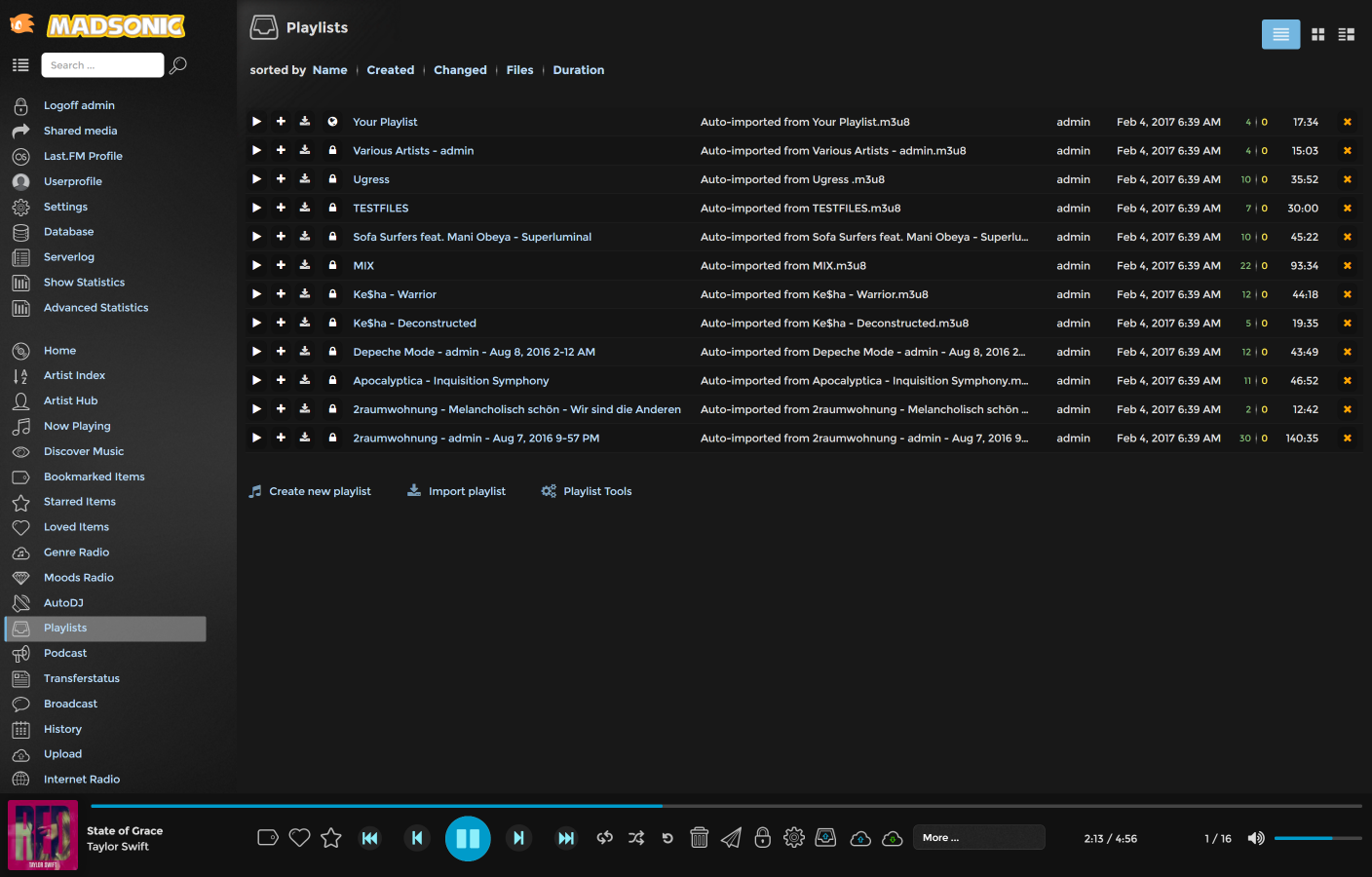The image size is (1372, 877).
Task: Go to Podcast in the sidebar
Action: tap(65, 654)
